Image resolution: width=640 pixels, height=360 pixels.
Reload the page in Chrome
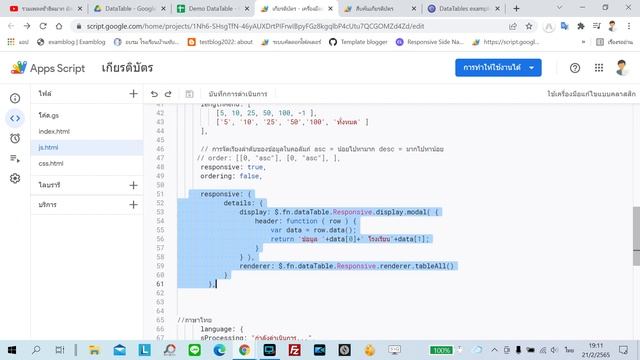coord(43,26)
